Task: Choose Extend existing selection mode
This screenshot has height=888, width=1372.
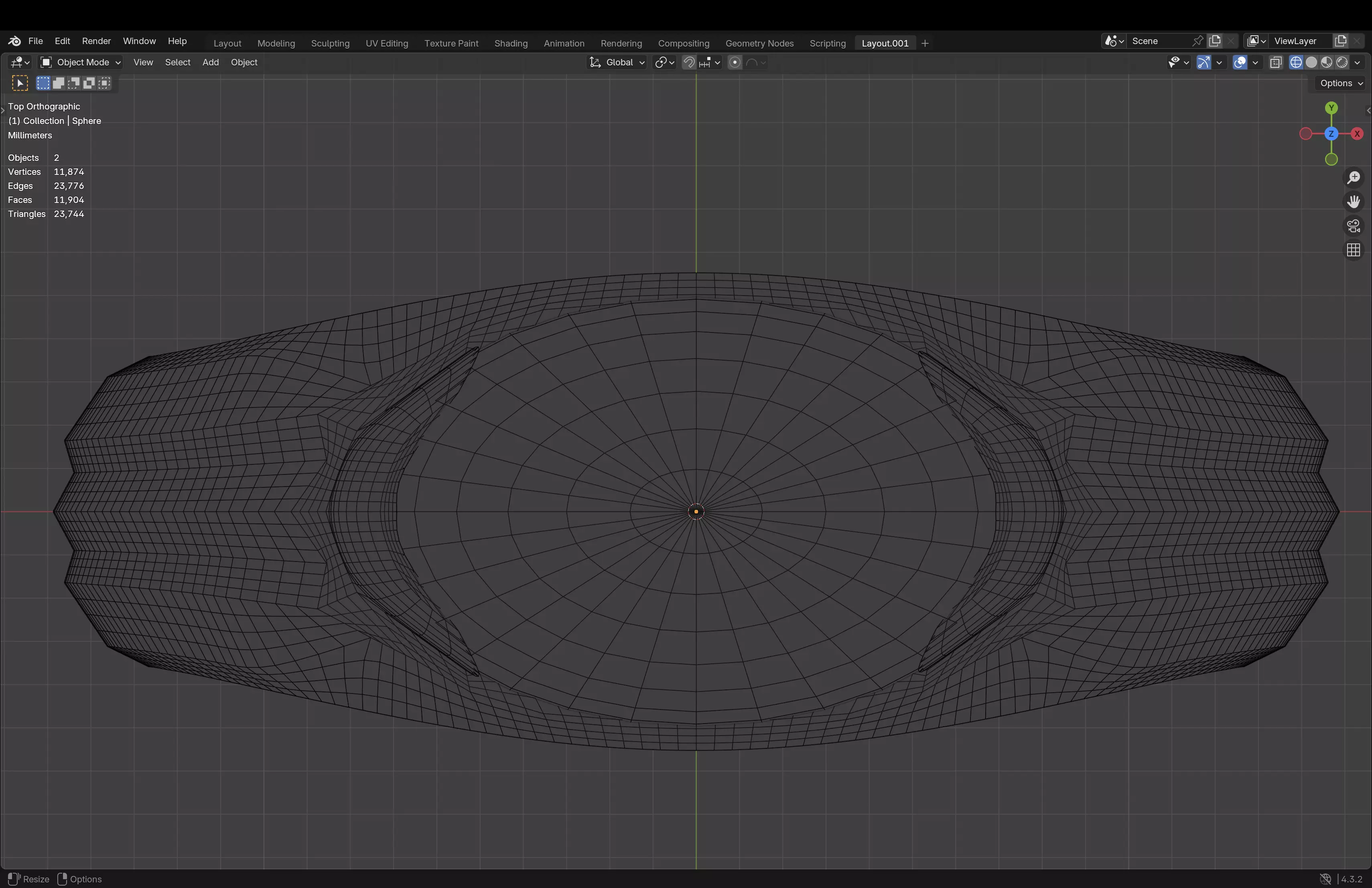Action: click(58, 83)
